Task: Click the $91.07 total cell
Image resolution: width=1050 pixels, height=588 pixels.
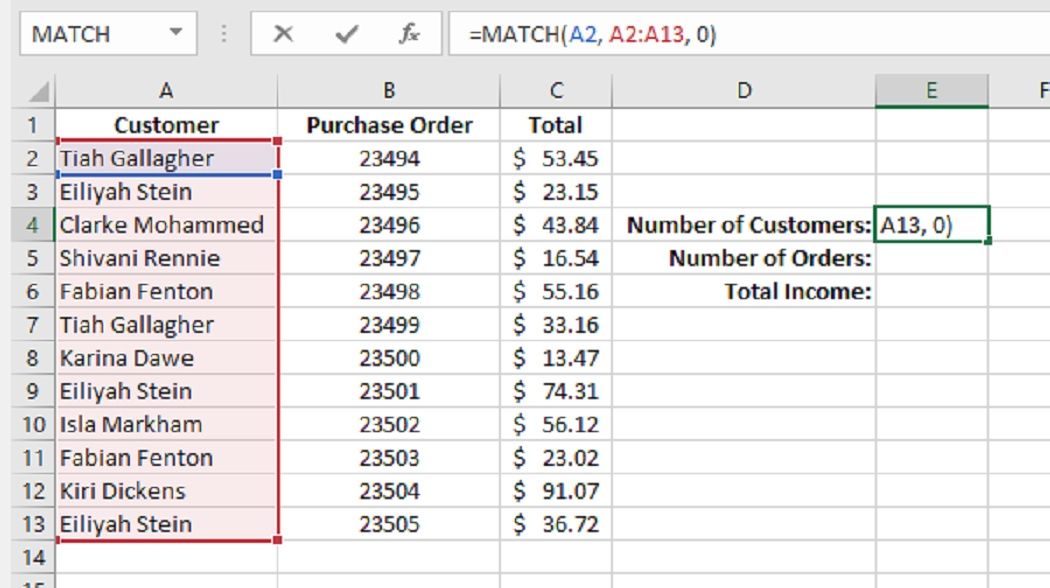Action: coord(556,491)
